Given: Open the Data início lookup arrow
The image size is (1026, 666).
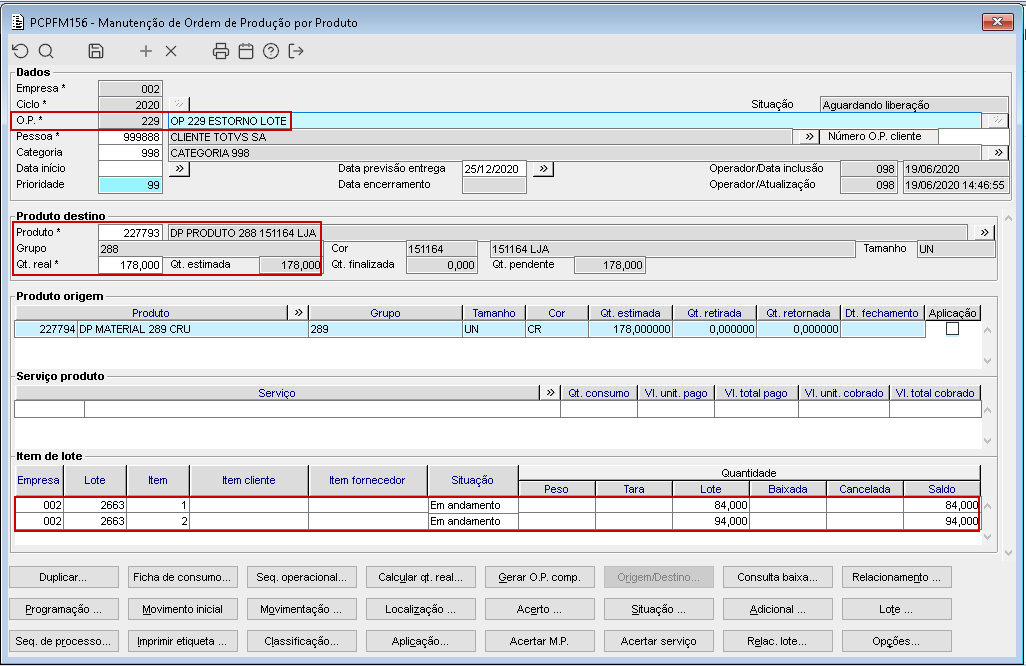Looking at the screenshot, I should (179, 169).
